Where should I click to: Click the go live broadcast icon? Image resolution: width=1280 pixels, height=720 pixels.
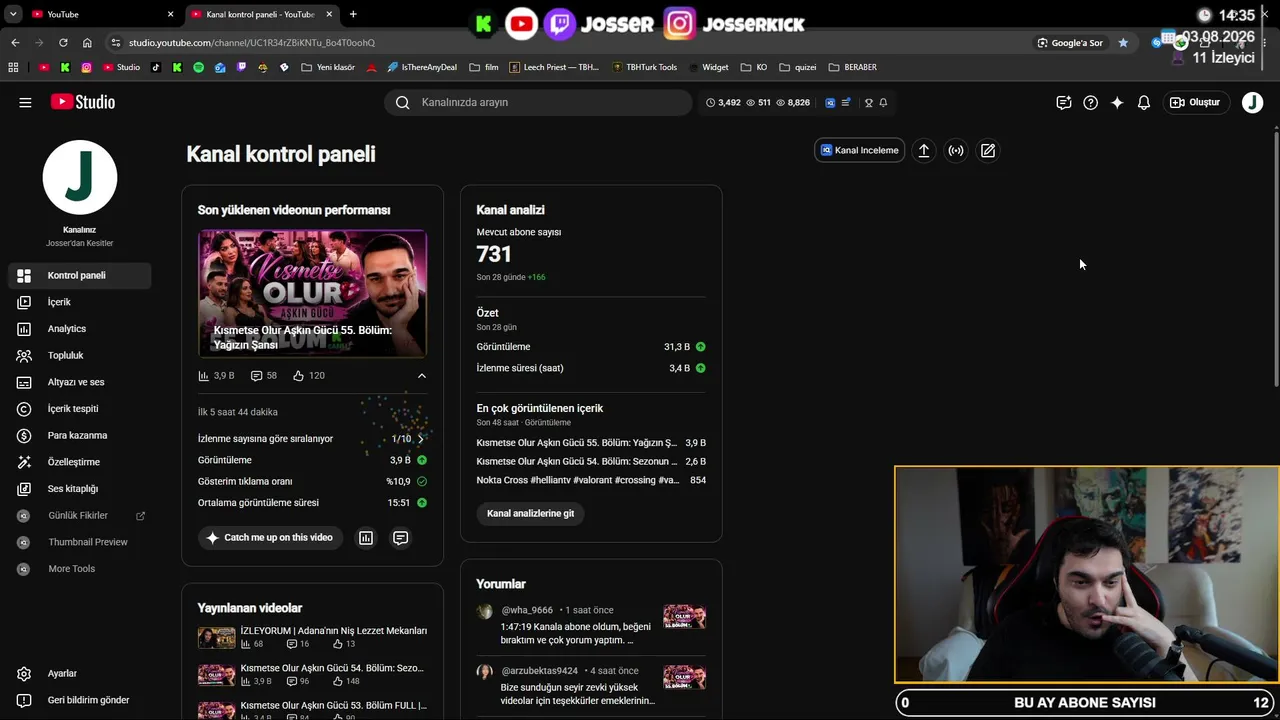coord(956,150)
